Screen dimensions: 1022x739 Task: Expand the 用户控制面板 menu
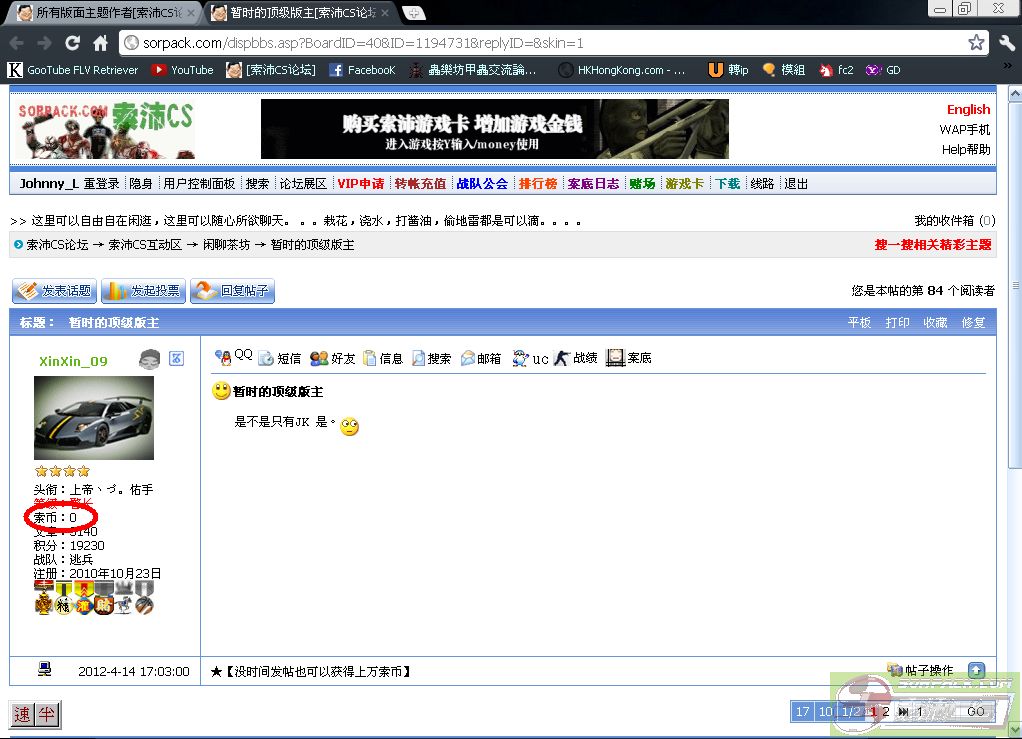199,184
